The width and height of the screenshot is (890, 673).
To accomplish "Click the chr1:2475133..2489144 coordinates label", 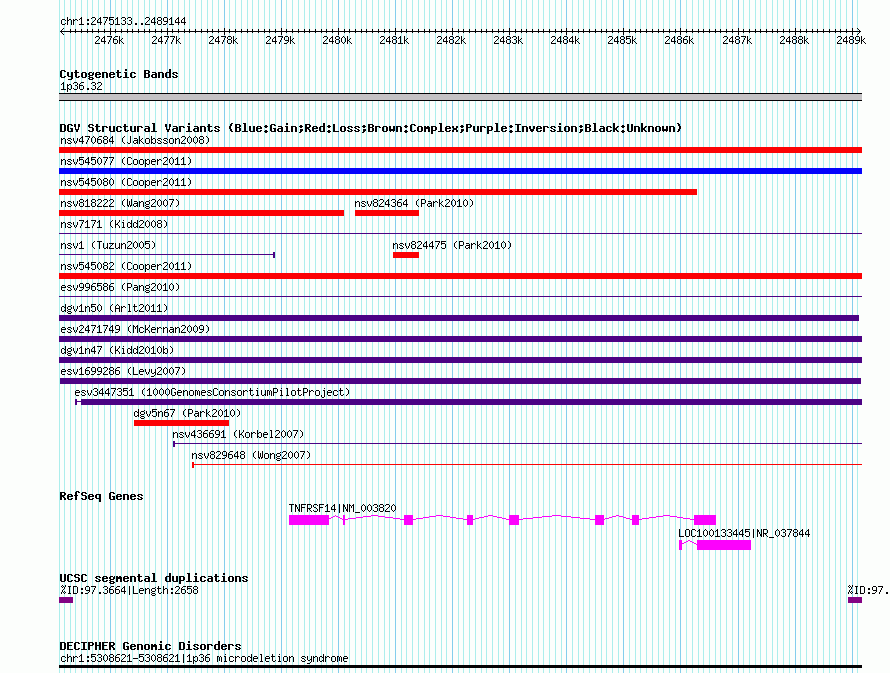I will coord(123,21).
